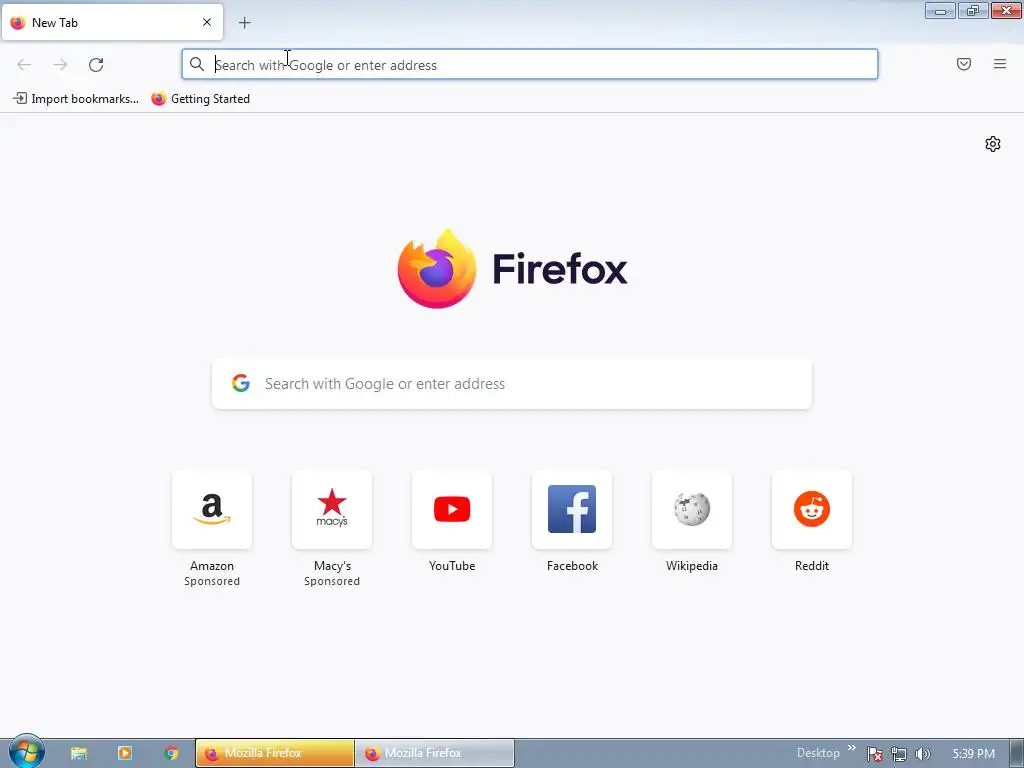The width and height of the screenshot is (1024, 768).
Task: Expand the Desktop toolbar chevron in the taskbar
Action: click(852, 748)
